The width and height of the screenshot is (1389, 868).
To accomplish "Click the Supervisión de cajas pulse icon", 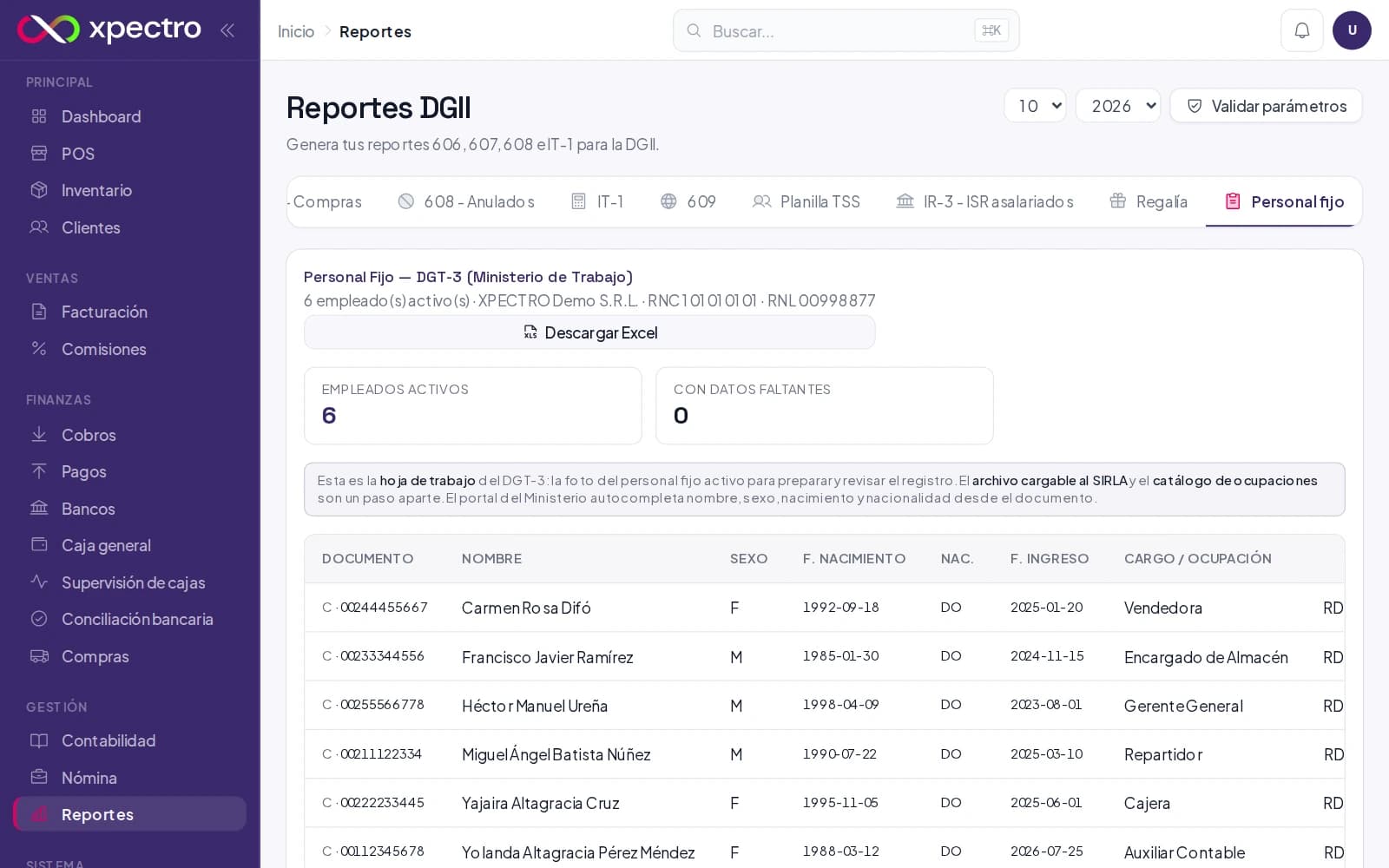I will point(39,582).
